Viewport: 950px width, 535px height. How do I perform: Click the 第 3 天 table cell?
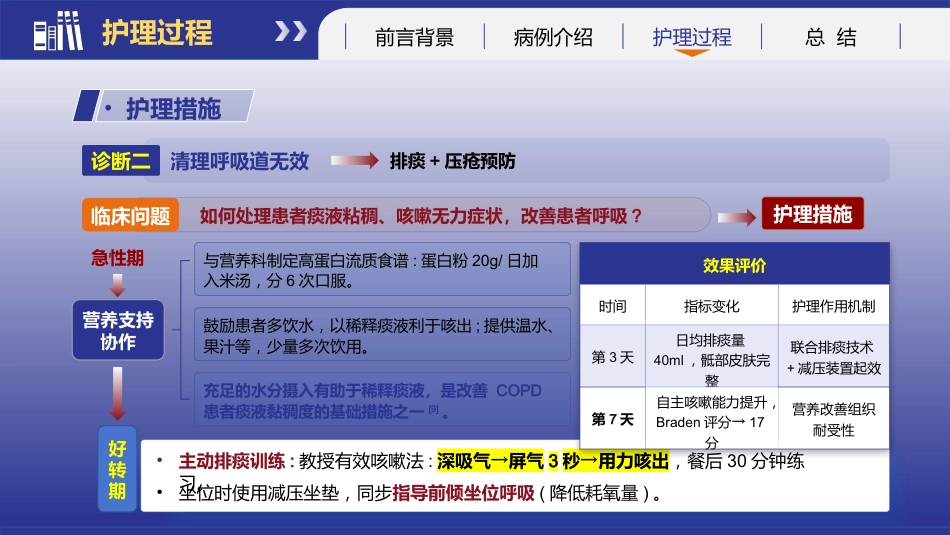click(x=613, y=357)
